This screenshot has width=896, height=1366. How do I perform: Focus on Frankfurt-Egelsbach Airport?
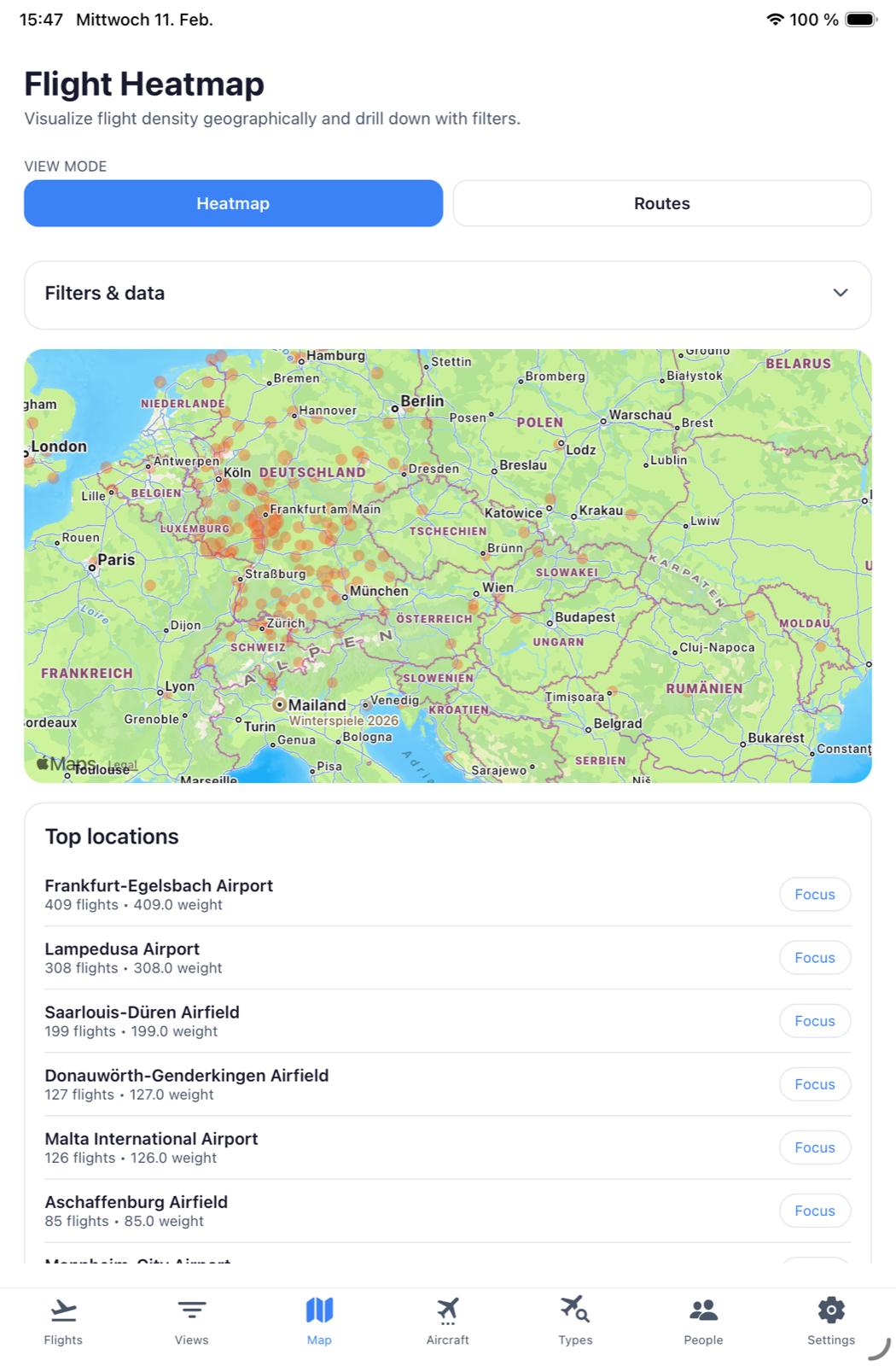[815, 895]
